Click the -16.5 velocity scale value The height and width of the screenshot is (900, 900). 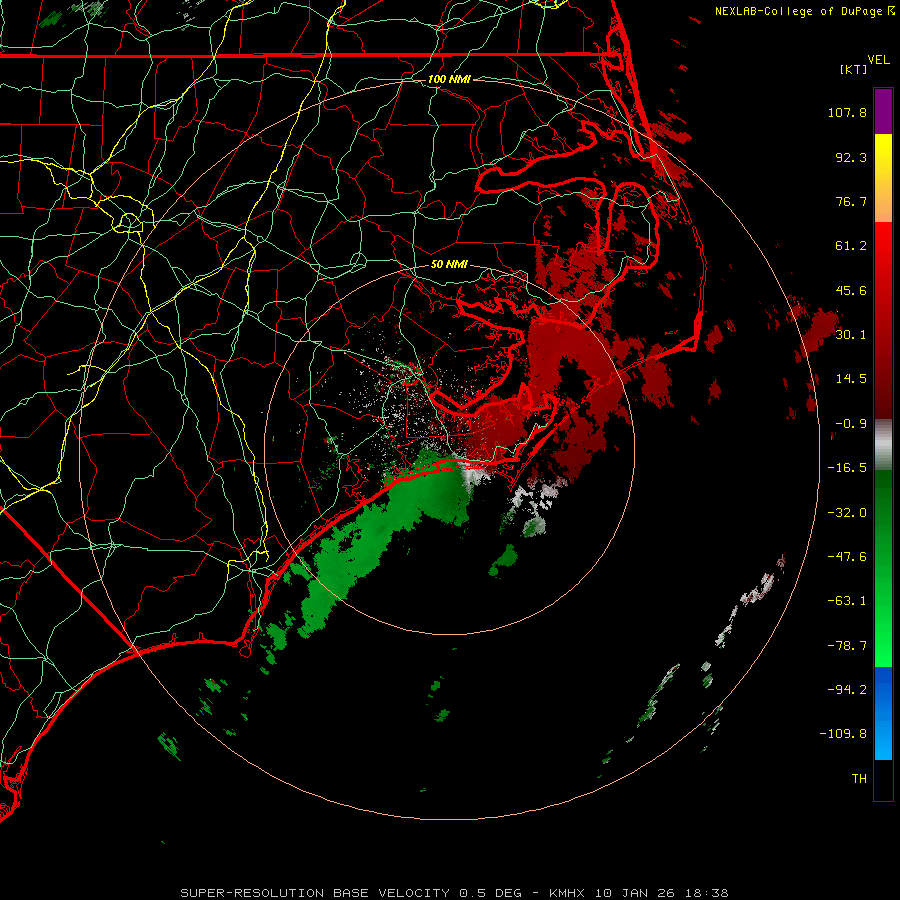click(x=847, y=468)
